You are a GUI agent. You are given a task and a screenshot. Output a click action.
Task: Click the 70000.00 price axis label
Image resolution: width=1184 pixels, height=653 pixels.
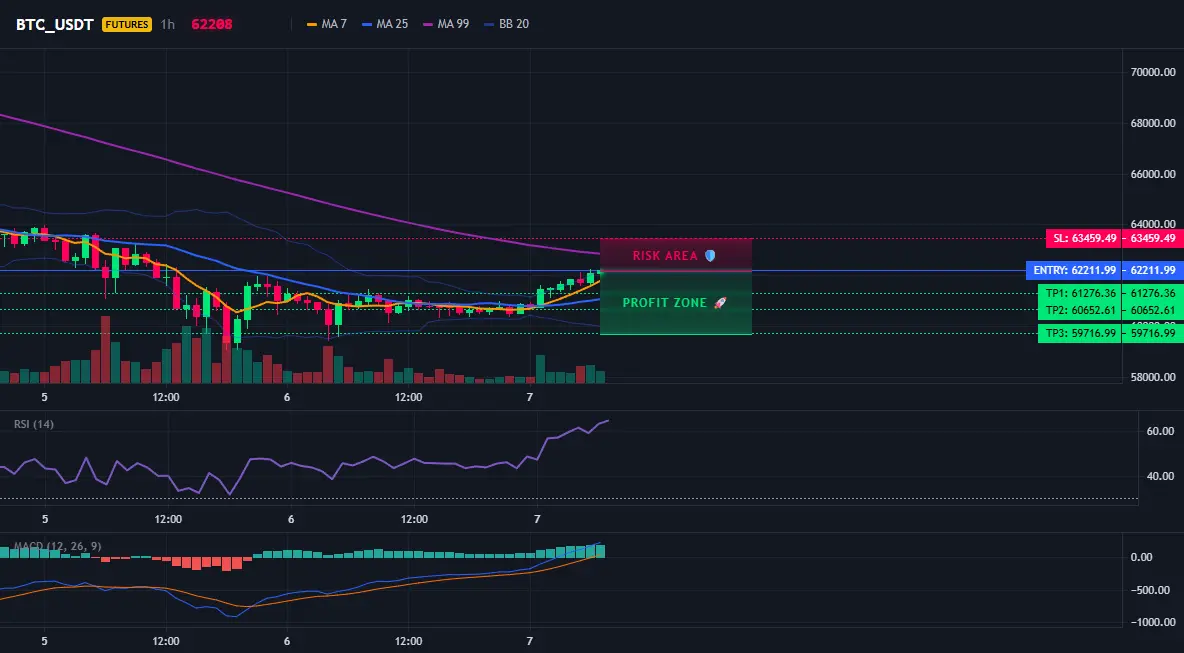pyautogui.click(x=1153, y=72)
